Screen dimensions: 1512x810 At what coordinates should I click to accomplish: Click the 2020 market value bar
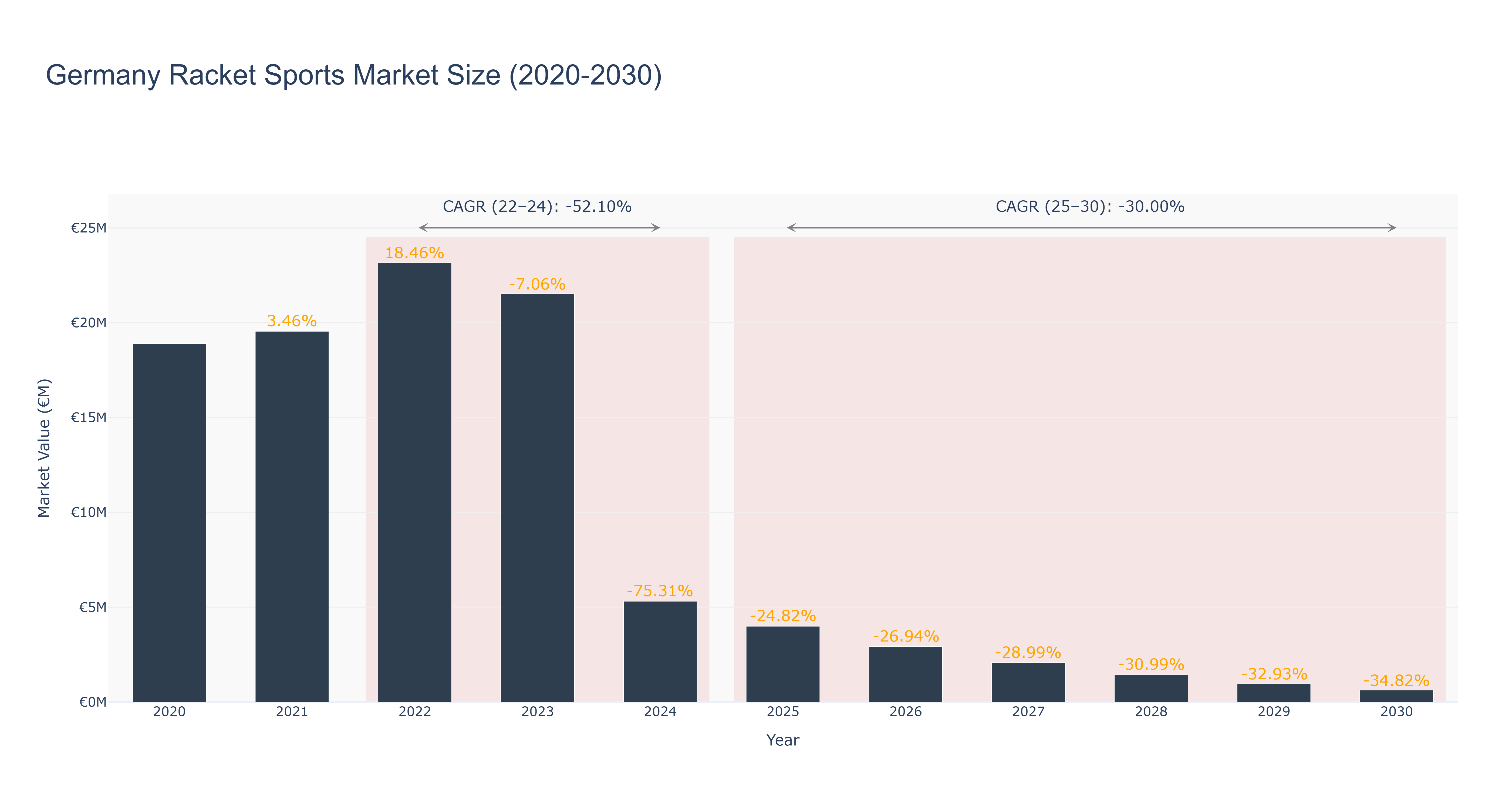pyautogui.click(x=169, y=522)
